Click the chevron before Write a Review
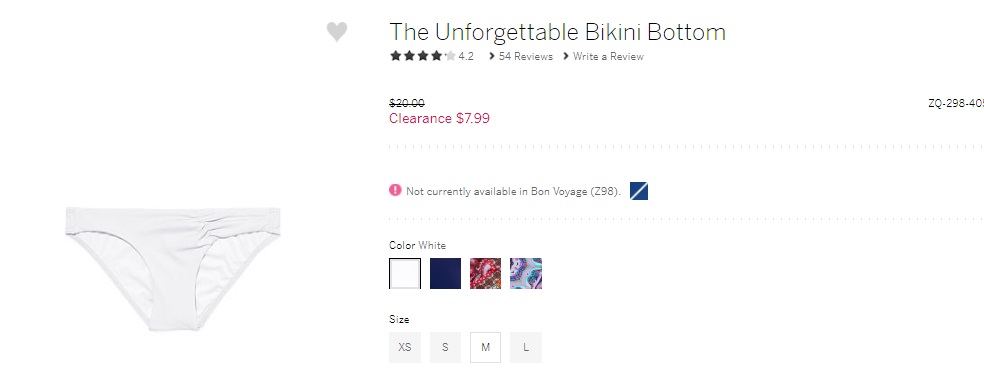 566,56
